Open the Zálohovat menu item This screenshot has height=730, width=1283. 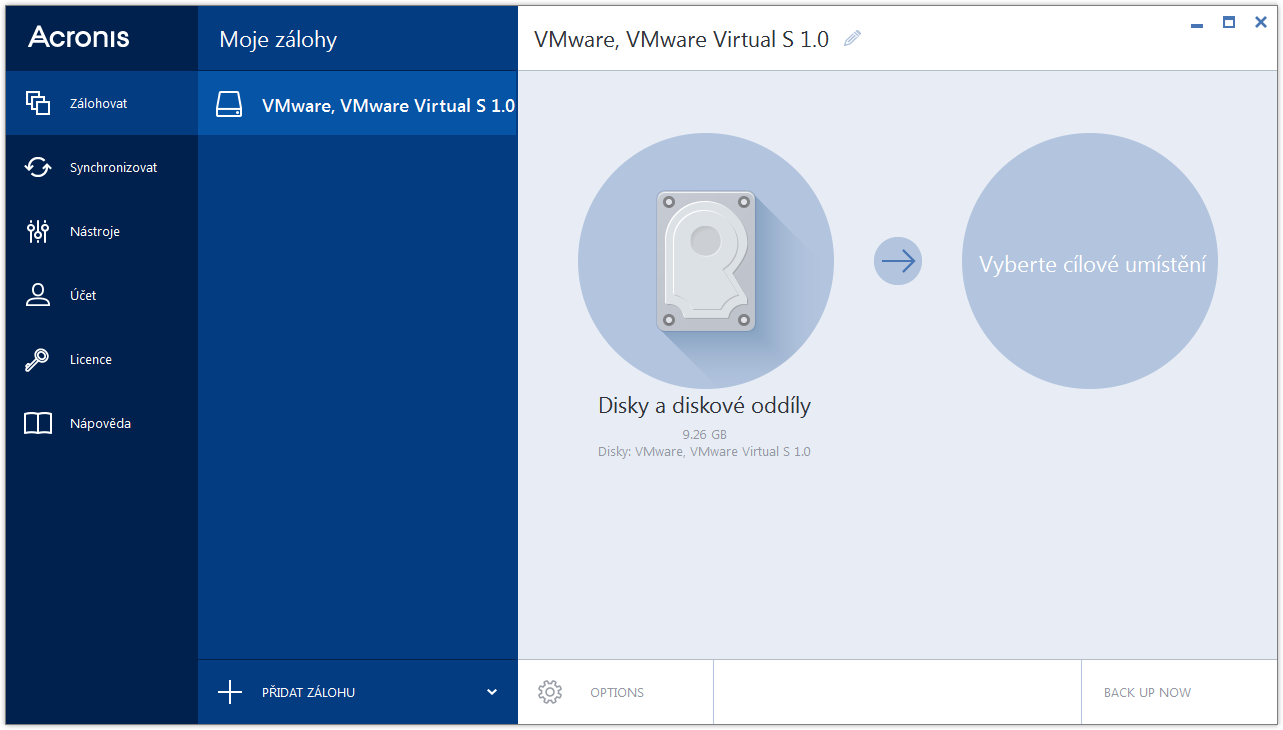[x=102, y=103]
